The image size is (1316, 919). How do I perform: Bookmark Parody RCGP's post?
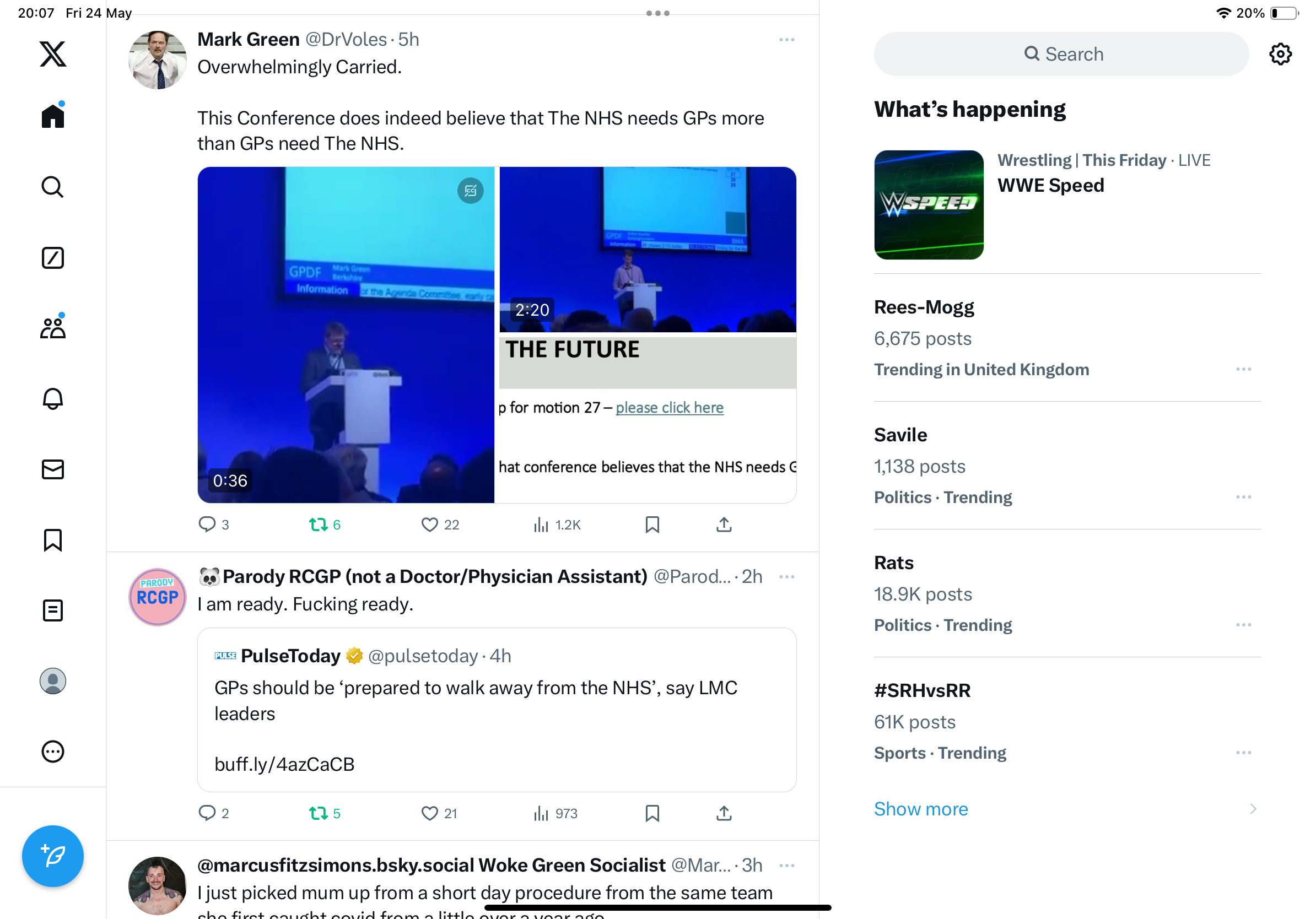click(652, 813)
